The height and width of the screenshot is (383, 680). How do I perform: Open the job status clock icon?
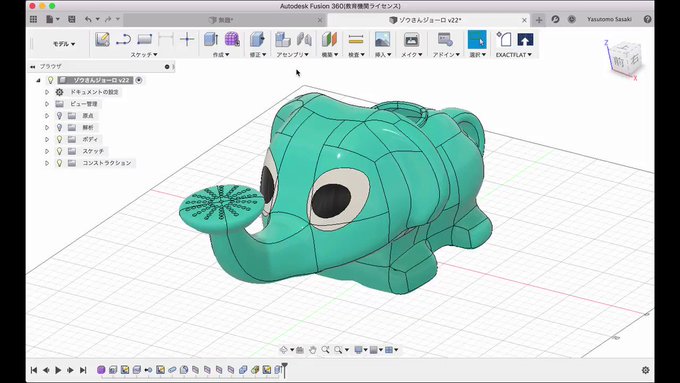point(572,19)
